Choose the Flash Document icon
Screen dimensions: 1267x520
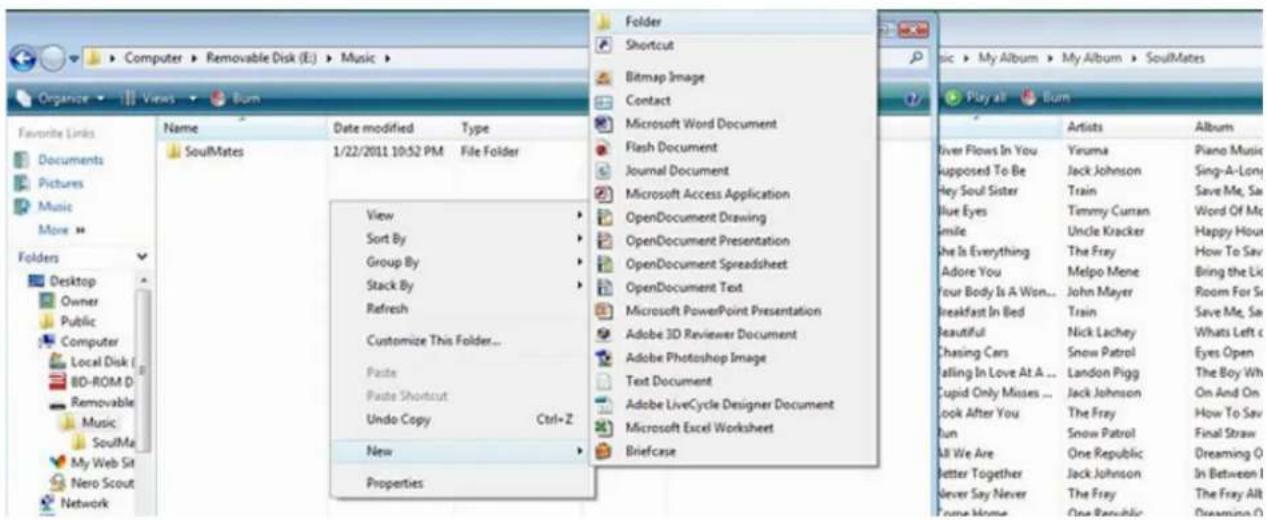[603, 148]
